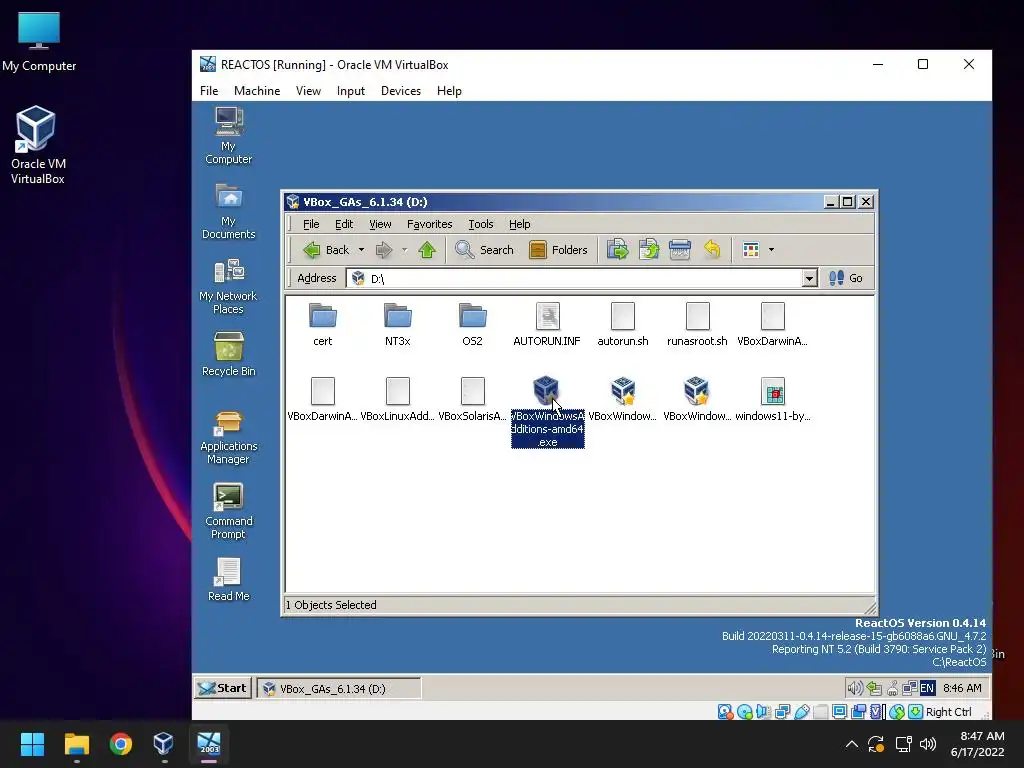Select the NT3x folder

point(398,325)
